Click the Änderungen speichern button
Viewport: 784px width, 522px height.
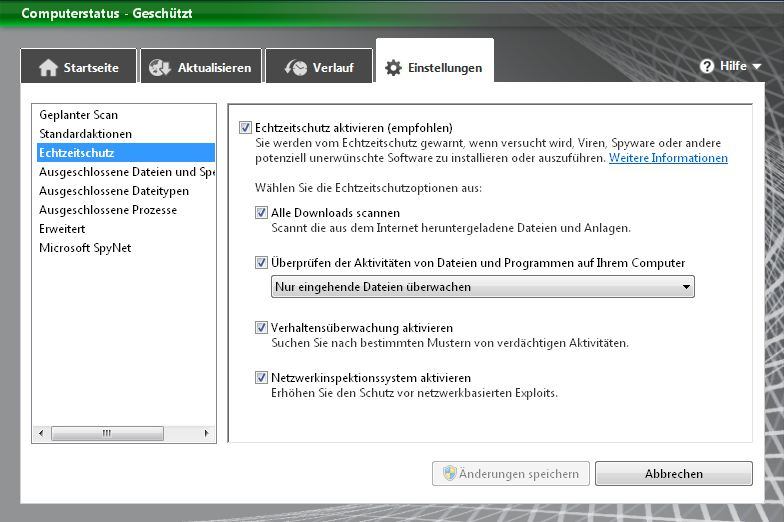pos(510,474)
